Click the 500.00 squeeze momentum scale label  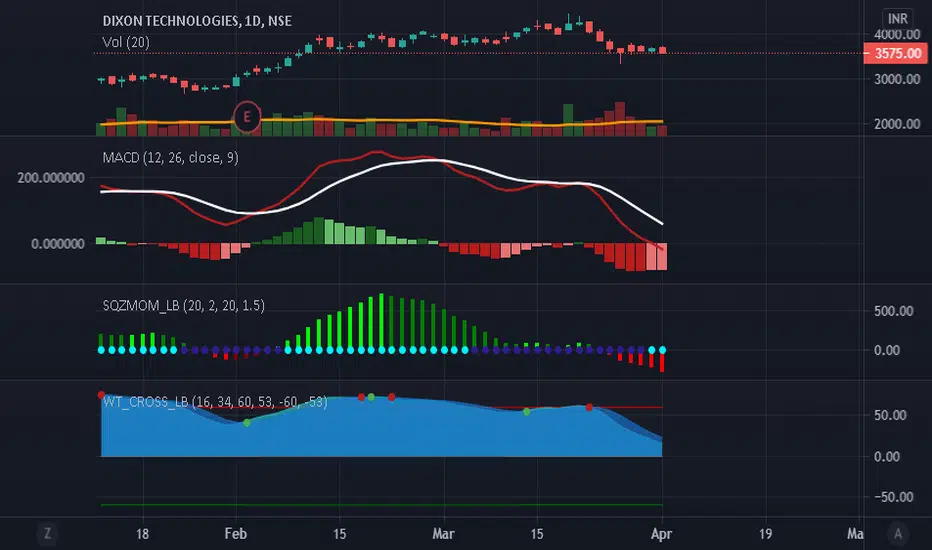pos(893,311)
